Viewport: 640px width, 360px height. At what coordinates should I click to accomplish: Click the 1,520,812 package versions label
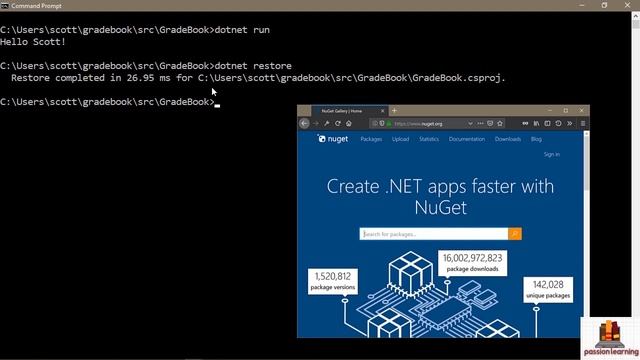[x=333, y=281]
